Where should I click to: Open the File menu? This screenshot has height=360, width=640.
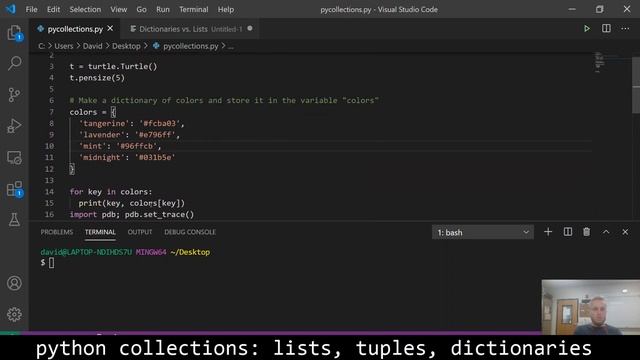(31, 9)
